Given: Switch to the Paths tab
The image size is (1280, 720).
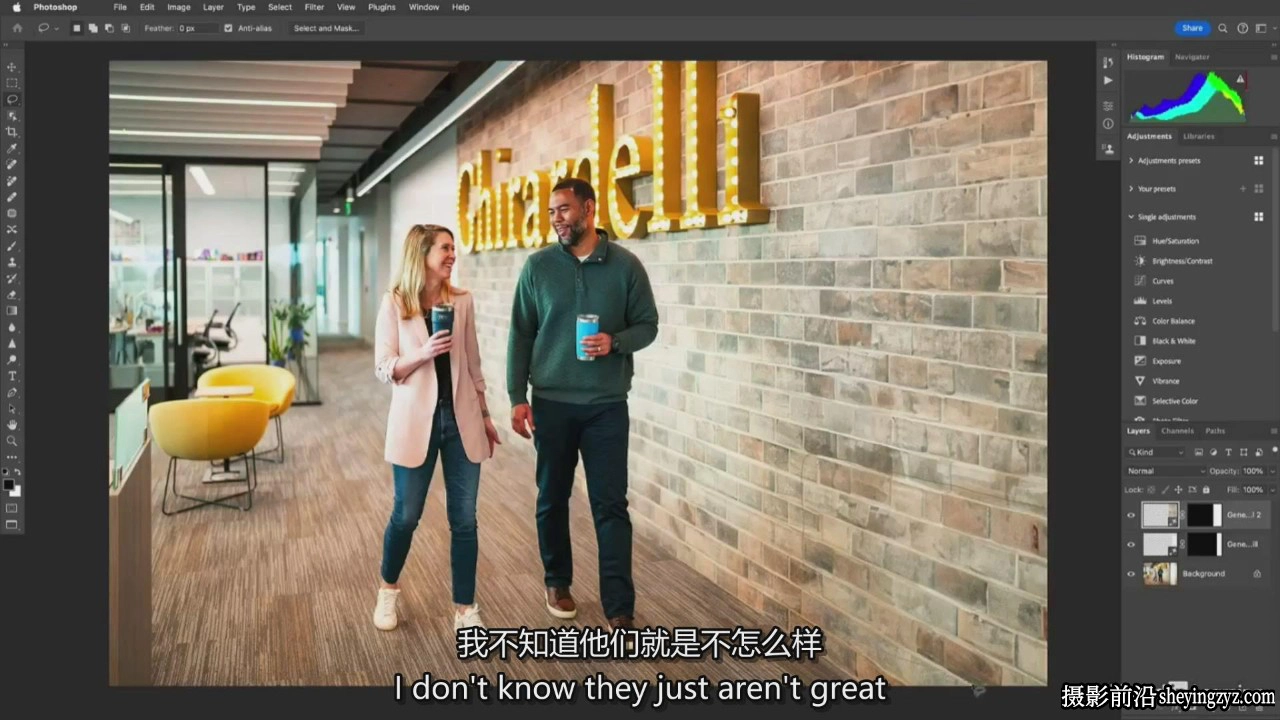Looking at the screenshot, I should [1215, 431].
